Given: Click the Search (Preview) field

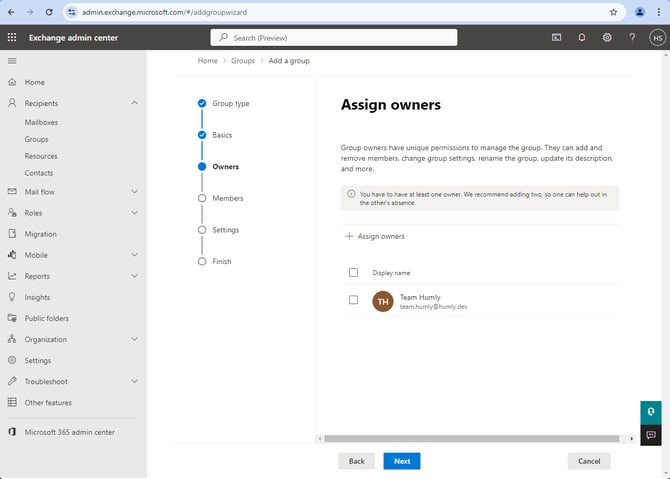Looking at the screenshot, I should pos(334,38).
